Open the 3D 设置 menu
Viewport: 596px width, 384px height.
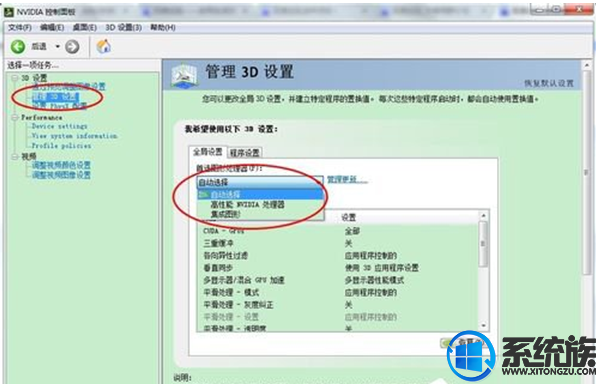point(124,27)
